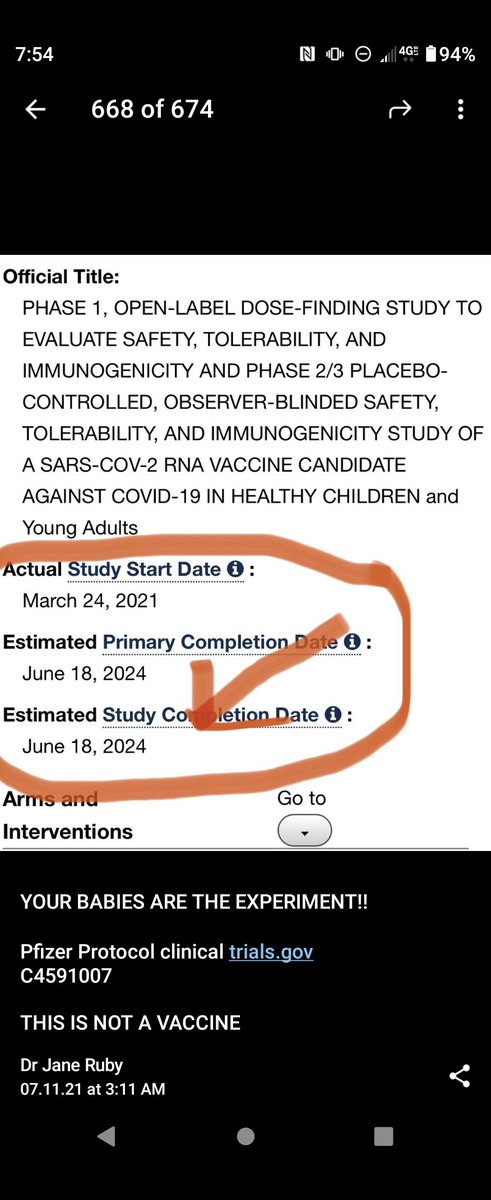Image resolution: width=491 pixels, height=1200 pixels.
Task: Tap info icon next to Primary Completion Date
Action: pyautogui.click(x=353, y=642)
